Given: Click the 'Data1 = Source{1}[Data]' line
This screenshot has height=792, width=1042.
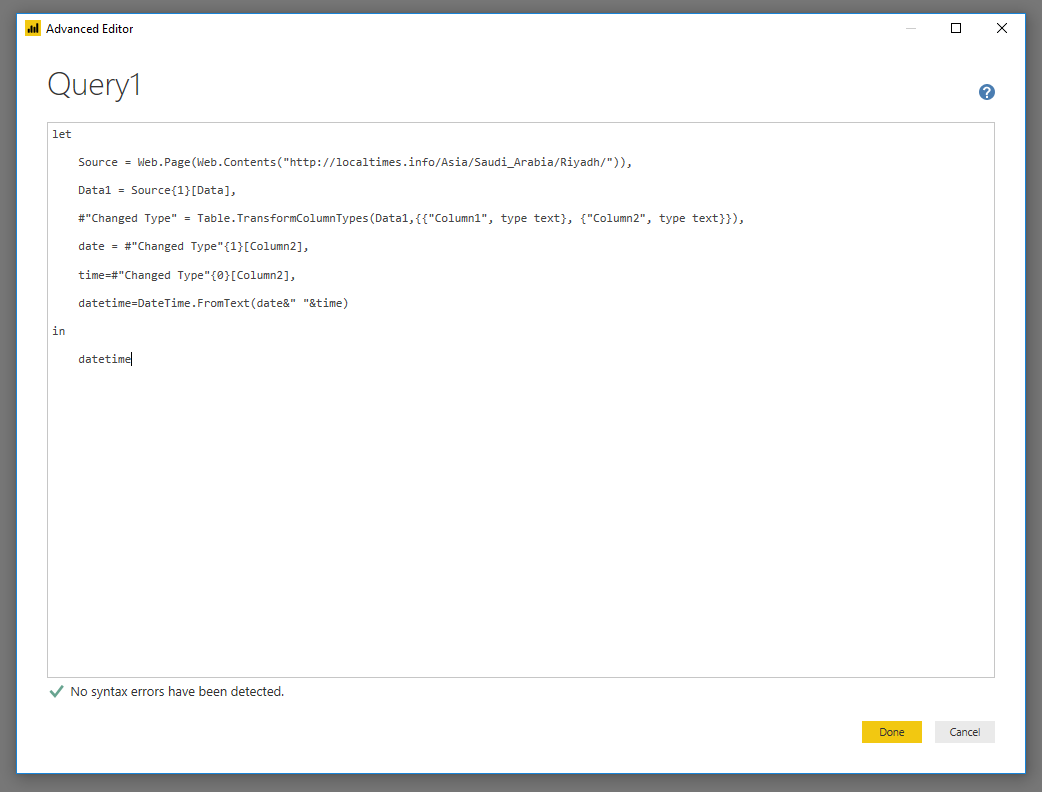Looking at the screenshot, I should pyautogui.click(x=157, y=190).
